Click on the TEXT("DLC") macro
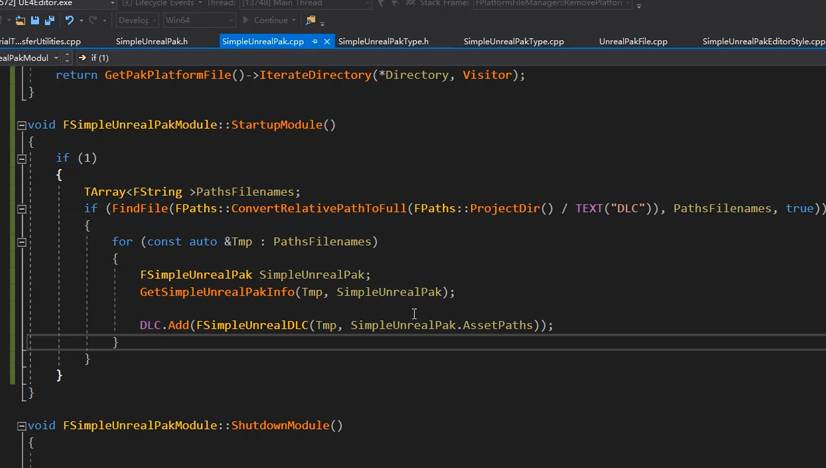The width and height of the screenshot is (826, 468). pos(614,209)
